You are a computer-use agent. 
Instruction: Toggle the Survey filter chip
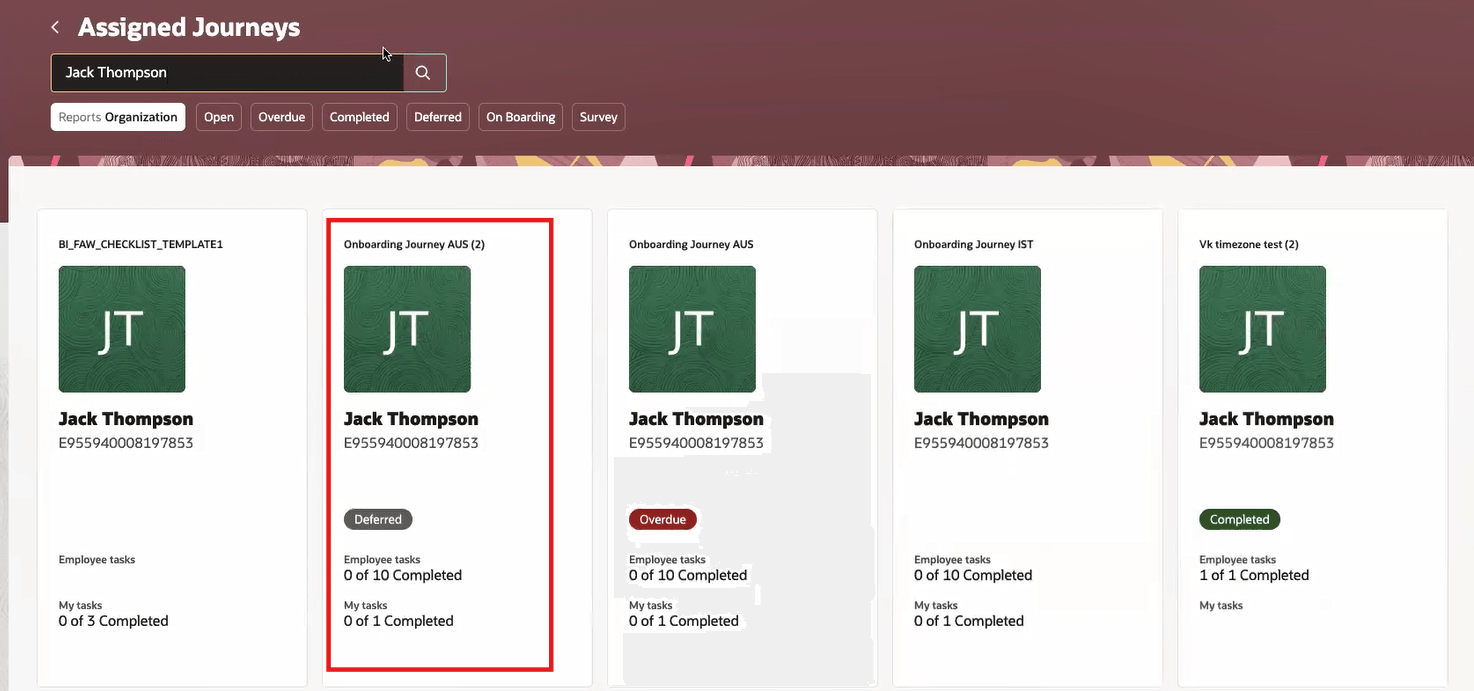tap(599, 117)
